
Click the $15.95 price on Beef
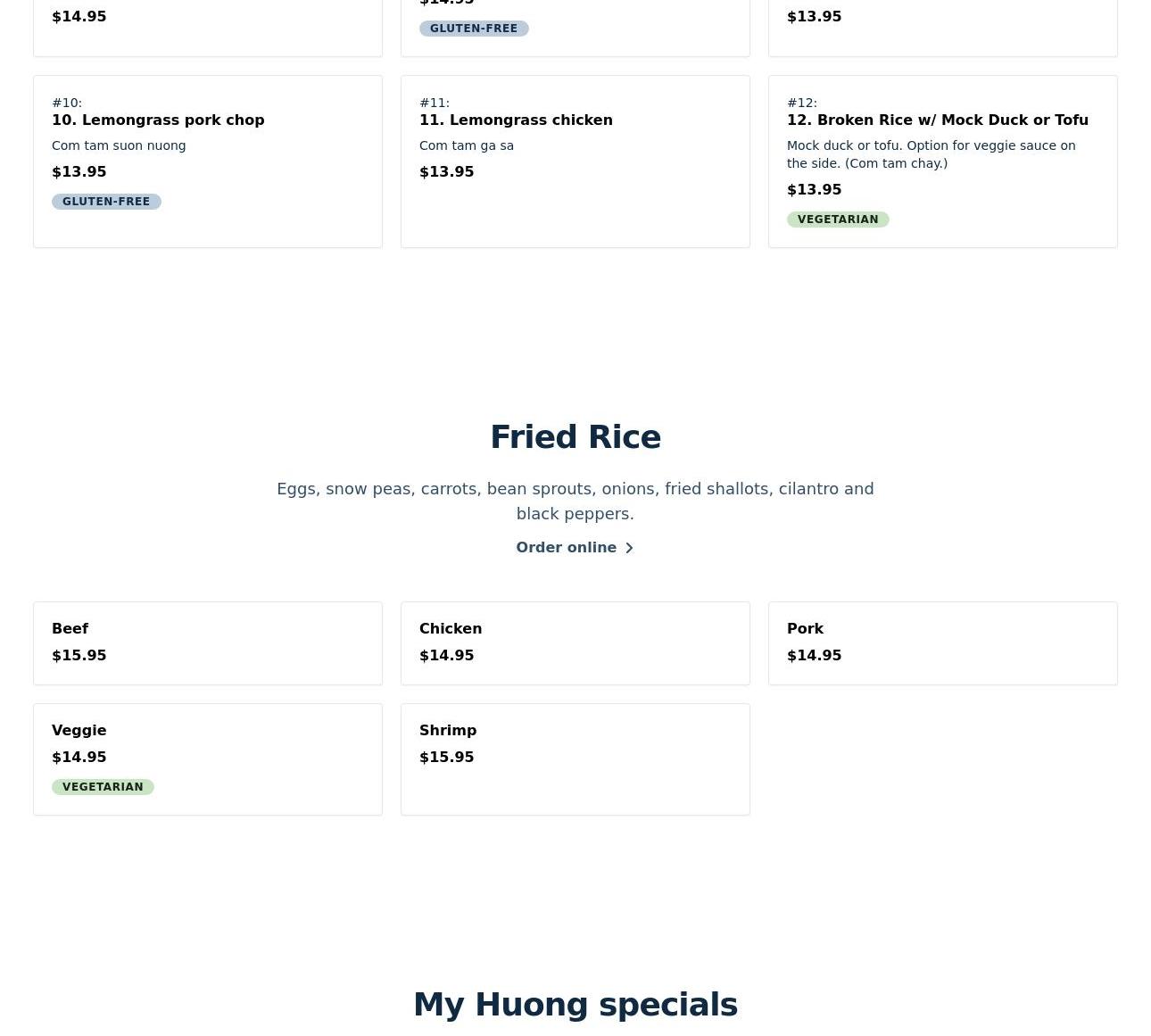(x=79, y=655)
